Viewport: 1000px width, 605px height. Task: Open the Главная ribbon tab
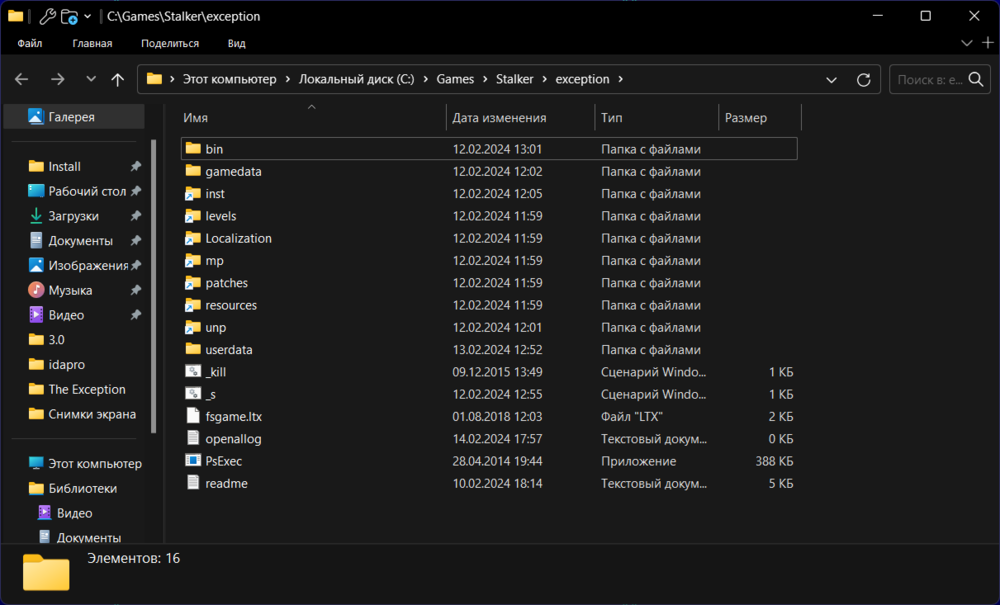[x=92, y=43]
